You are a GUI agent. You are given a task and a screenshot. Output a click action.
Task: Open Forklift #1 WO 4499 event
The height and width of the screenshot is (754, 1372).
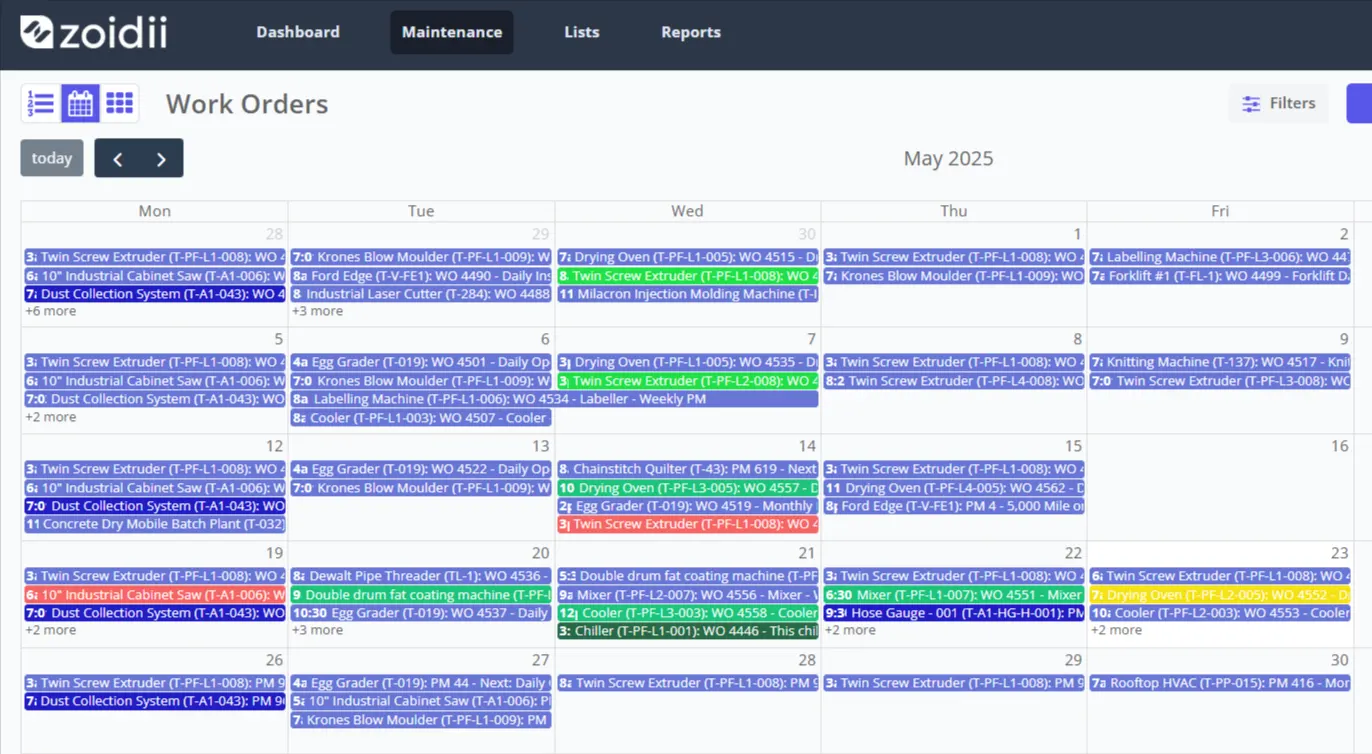coord(1220,276)
